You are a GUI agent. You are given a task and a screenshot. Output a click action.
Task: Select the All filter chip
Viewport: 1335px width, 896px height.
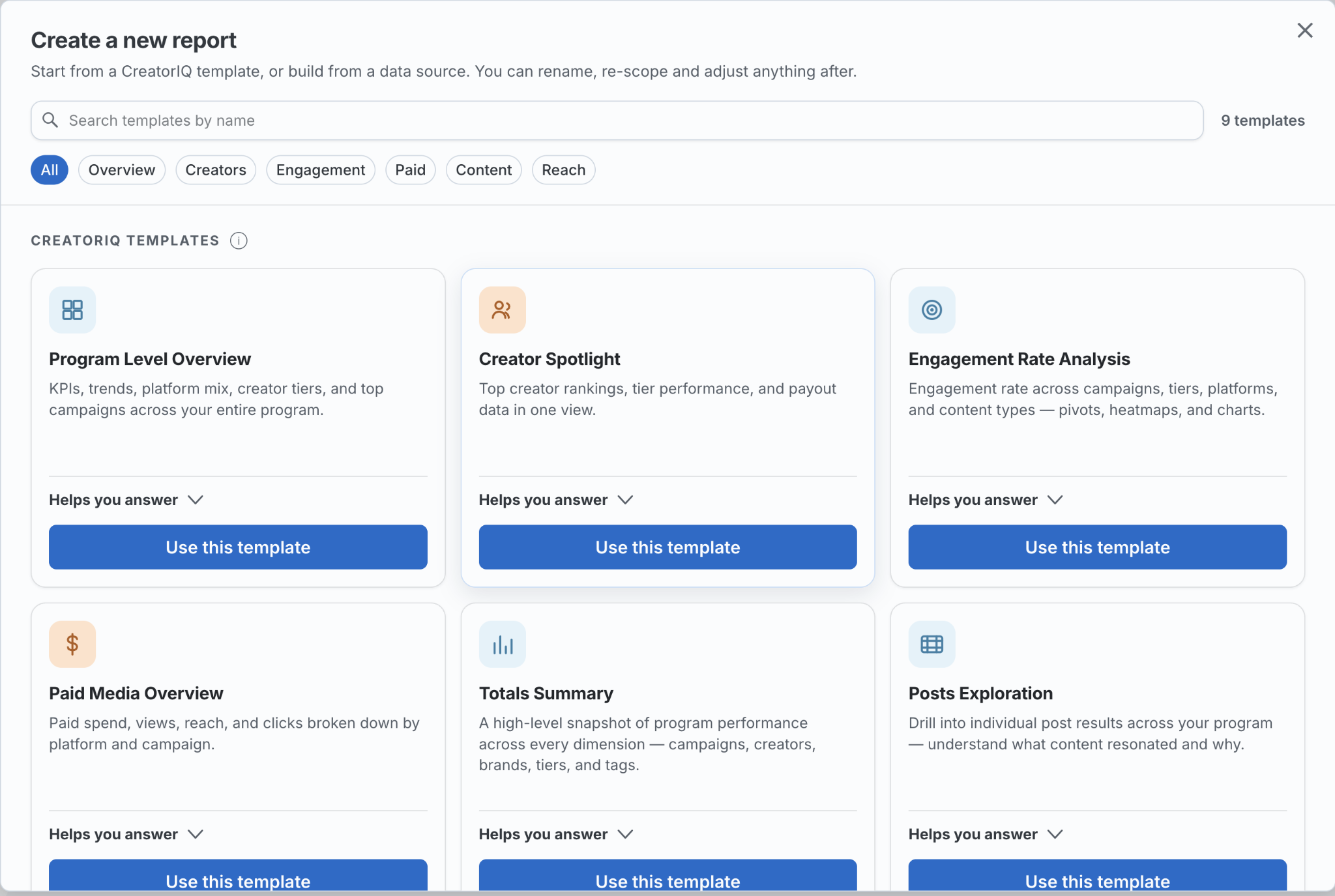(x=50, y=169)
